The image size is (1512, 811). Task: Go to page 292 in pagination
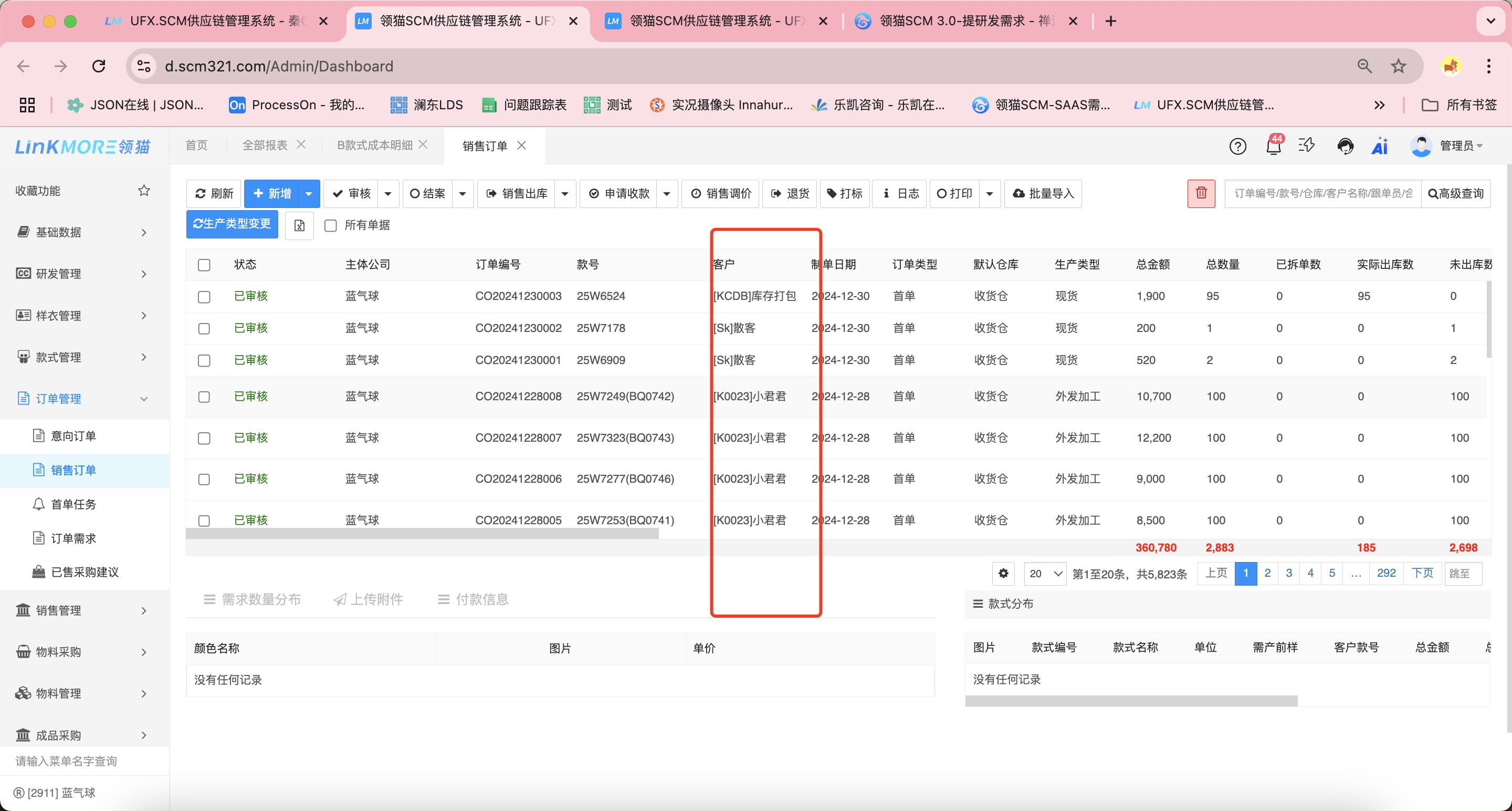tap(1386, 573)
